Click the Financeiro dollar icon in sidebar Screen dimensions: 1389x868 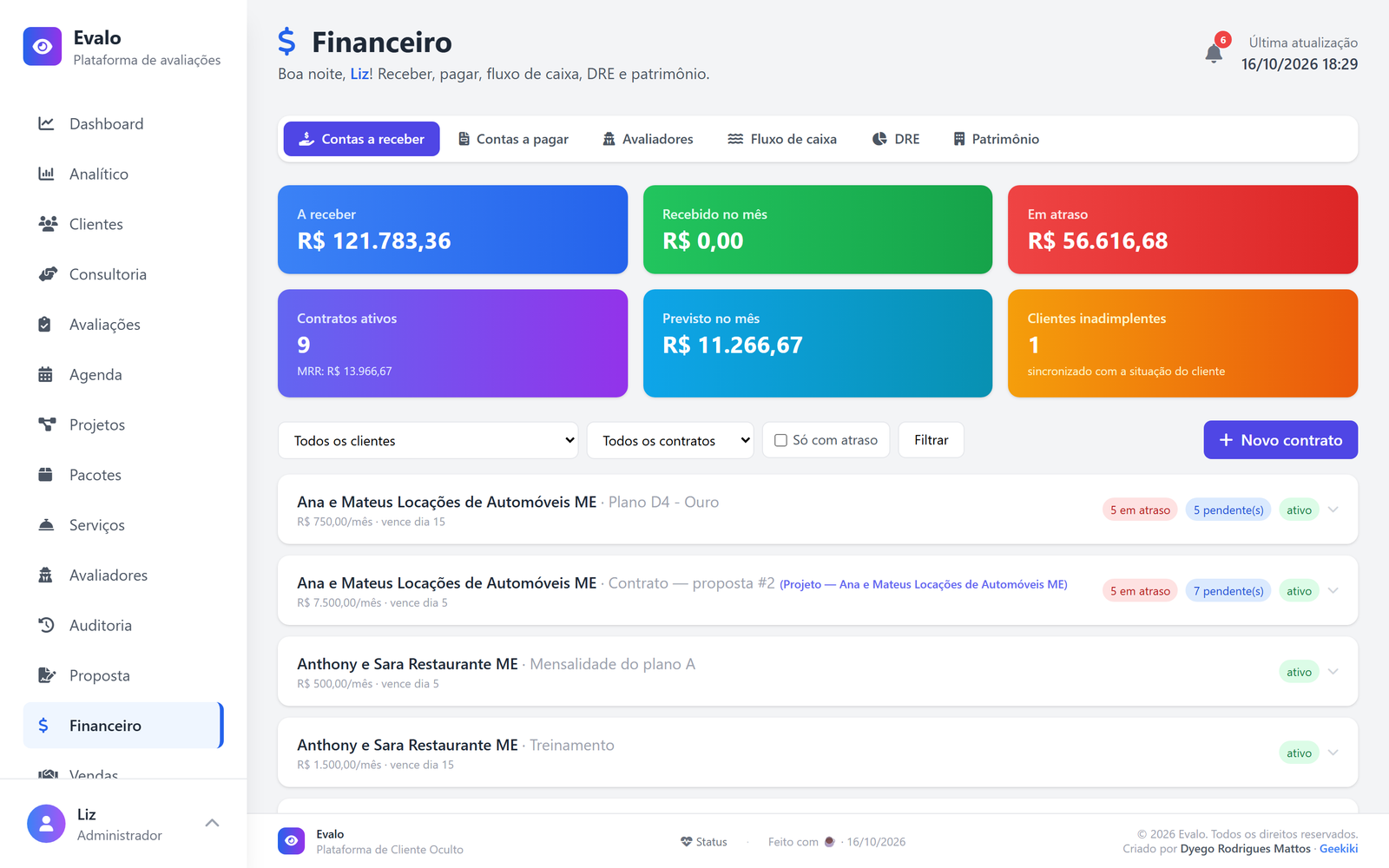pyautogui.click(x=43, y=726)
